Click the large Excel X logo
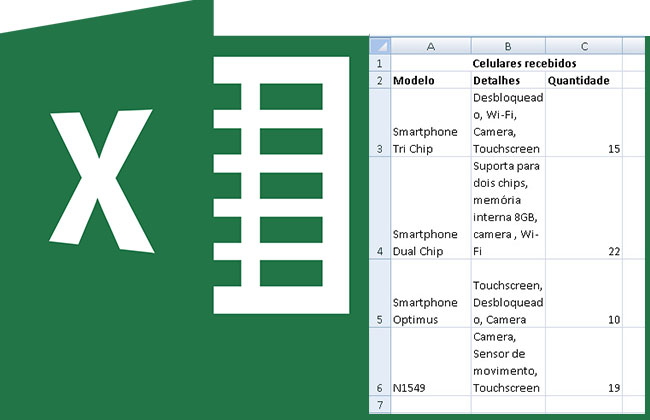Image resolution: width=650 pixels, height=420 pixels. [102, 181]
